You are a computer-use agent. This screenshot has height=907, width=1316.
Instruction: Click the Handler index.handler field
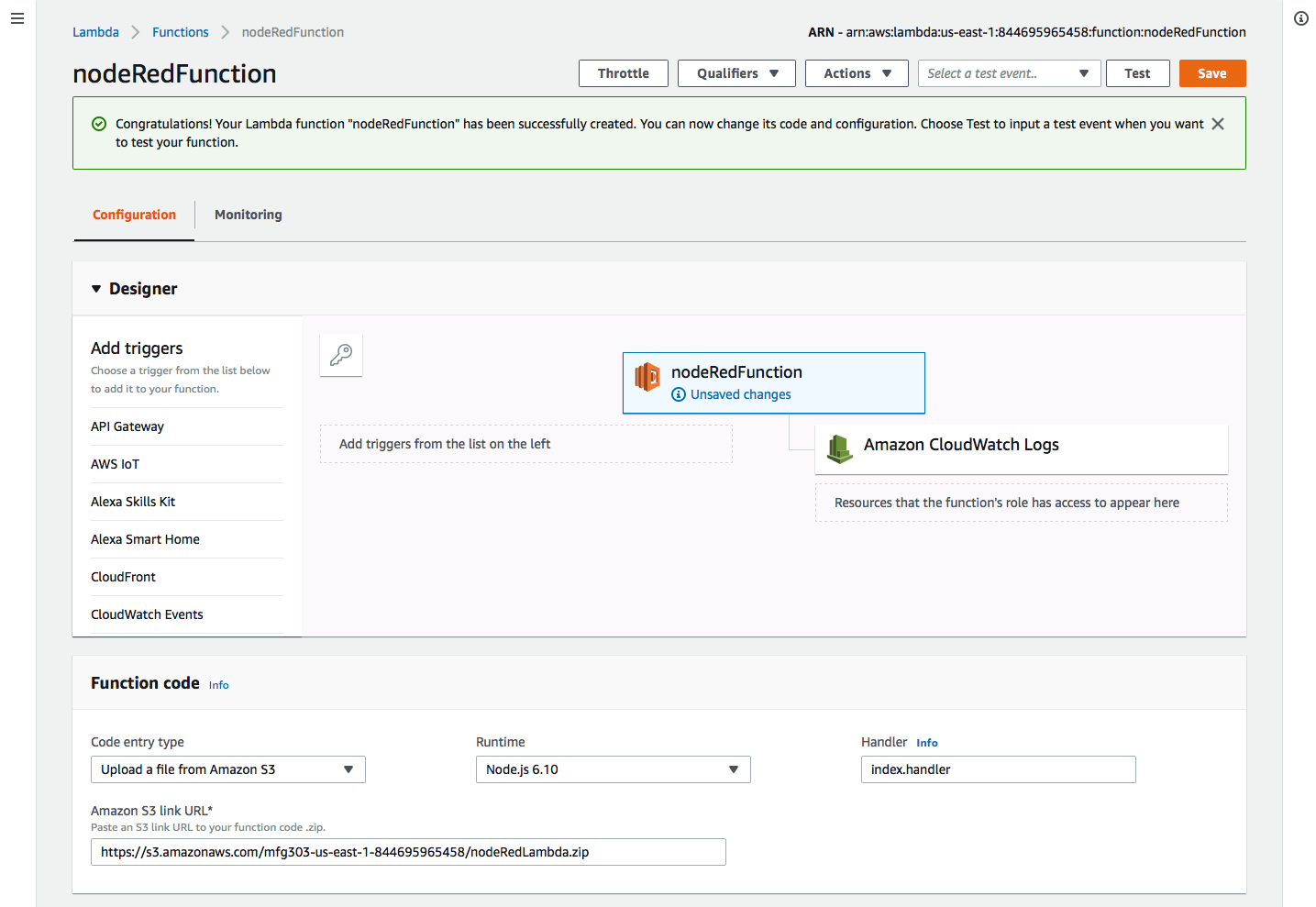click(999, 769)
